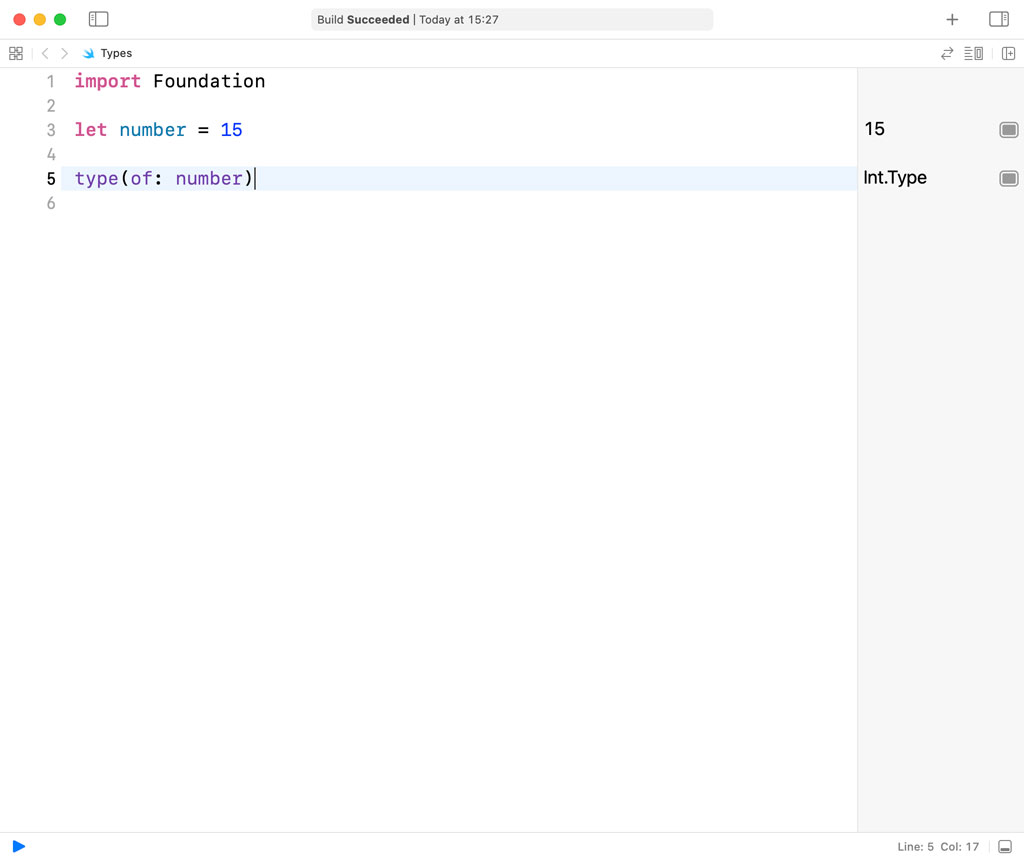Screen dimensions: 1024x860
Task: Click the swap editor arrows icon
Action: (947, 53)
